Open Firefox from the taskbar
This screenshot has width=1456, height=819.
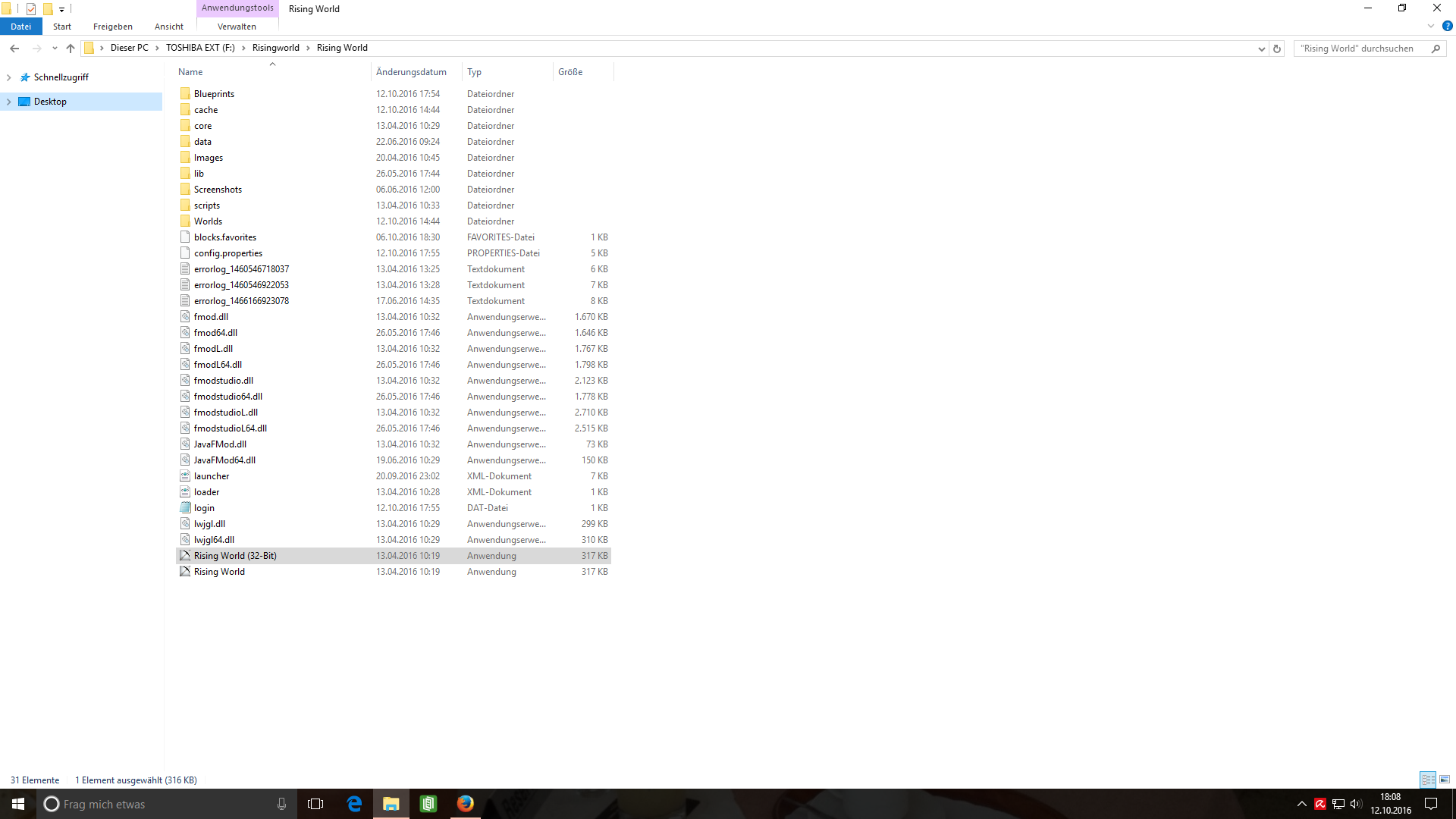(465, 804)
